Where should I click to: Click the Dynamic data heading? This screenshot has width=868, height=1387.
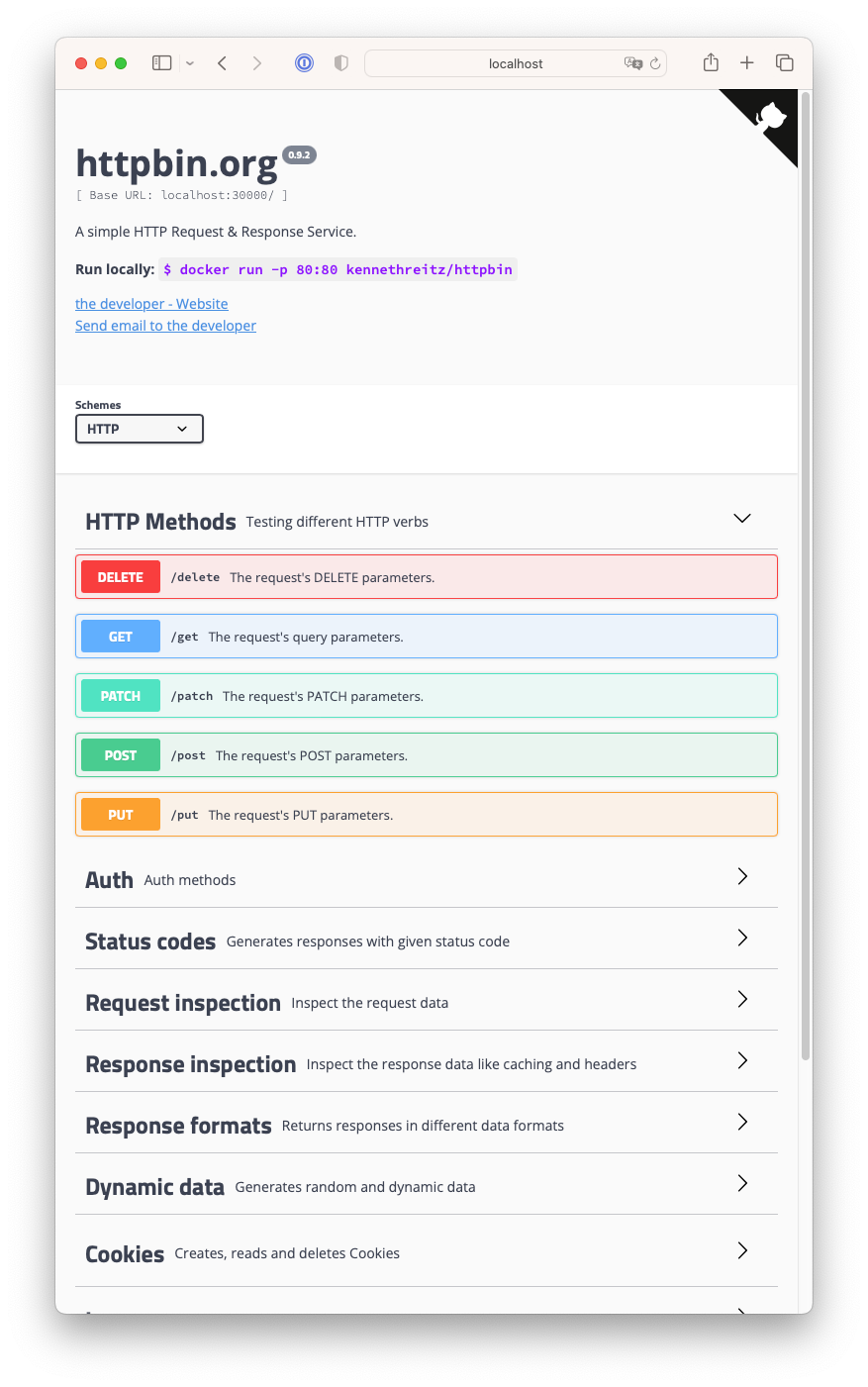[155, 1187]
